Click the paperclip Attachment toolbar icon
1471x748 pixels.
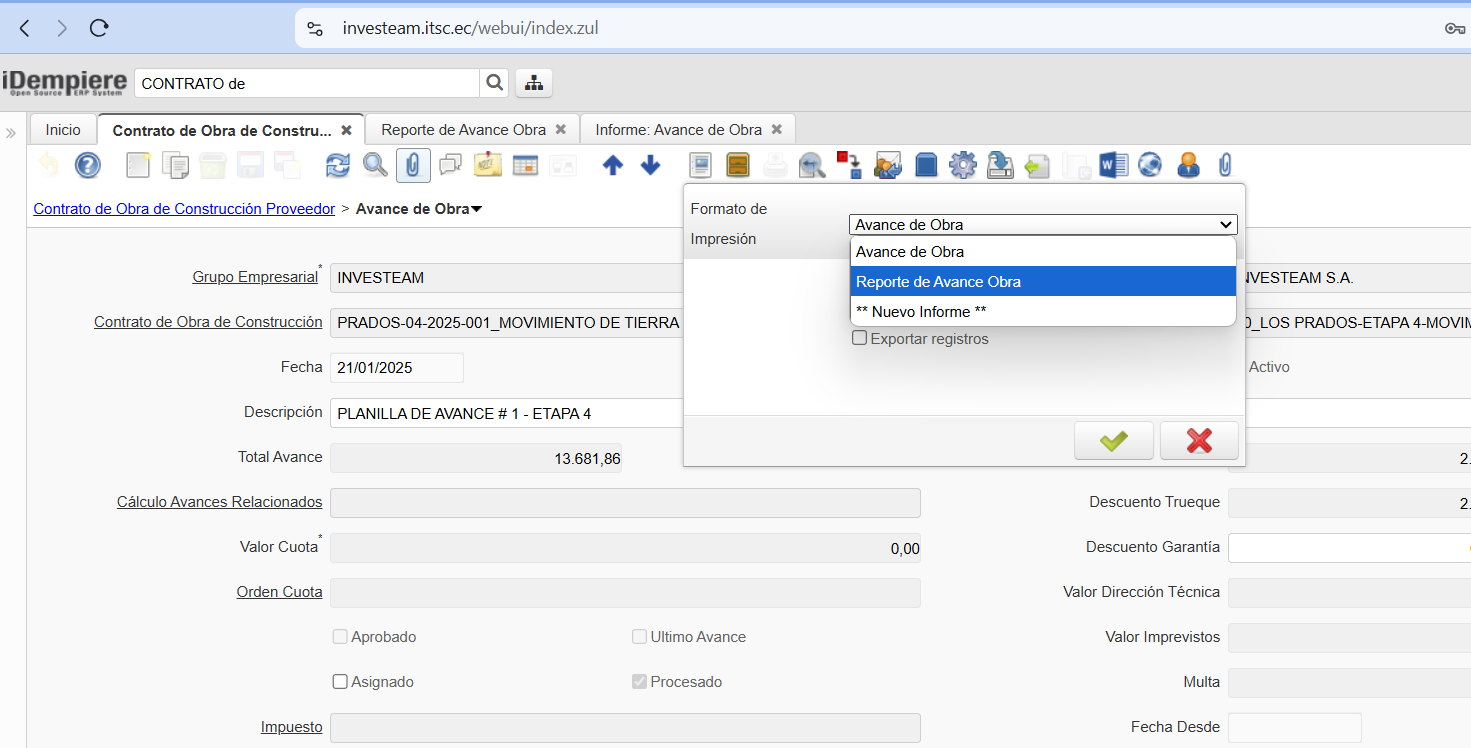coord(413,165)
